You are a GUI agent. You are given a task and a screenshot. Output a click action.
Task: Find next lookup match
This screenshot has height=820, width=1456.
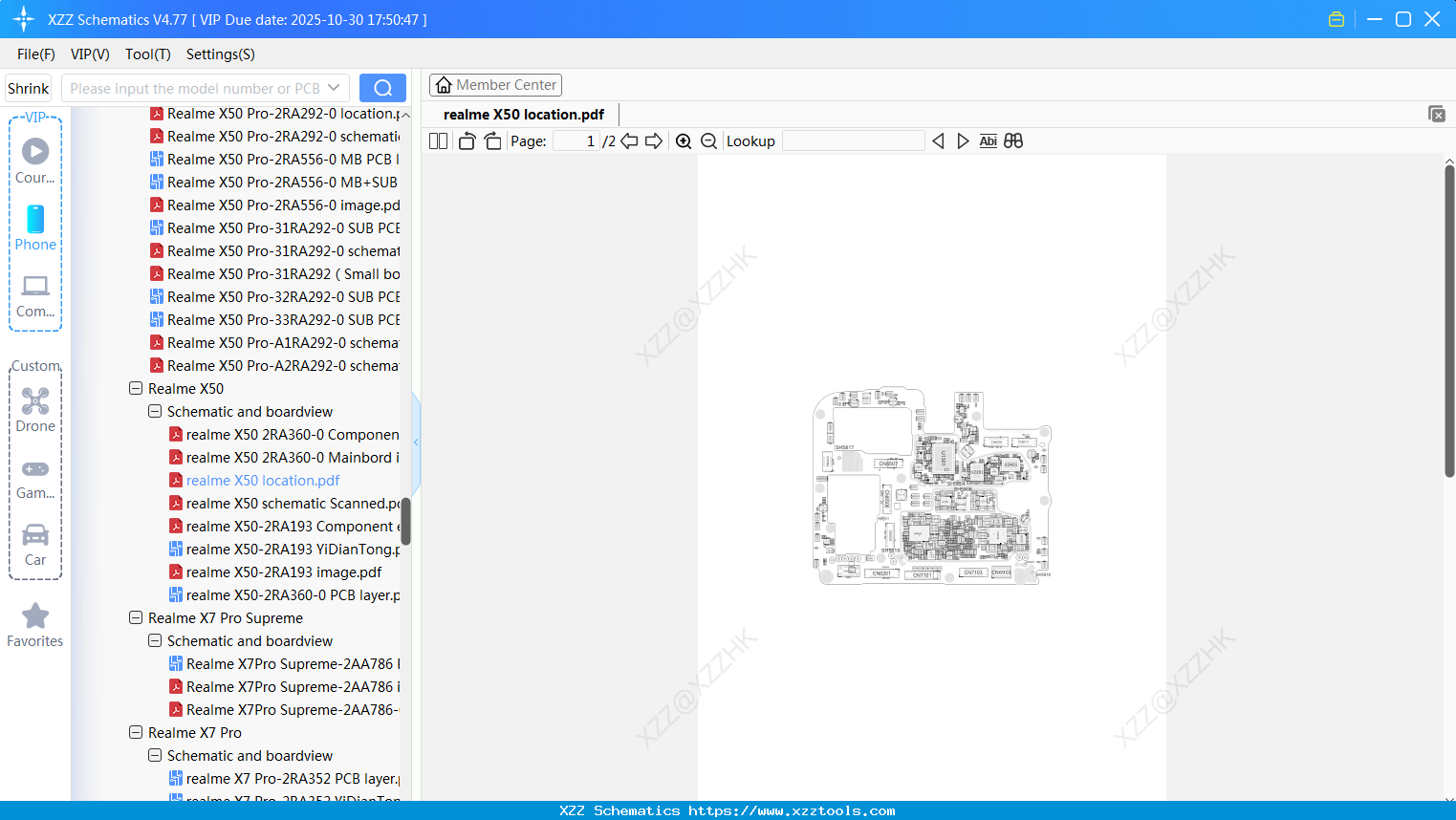pyautogui.click(x=963, y=141)
